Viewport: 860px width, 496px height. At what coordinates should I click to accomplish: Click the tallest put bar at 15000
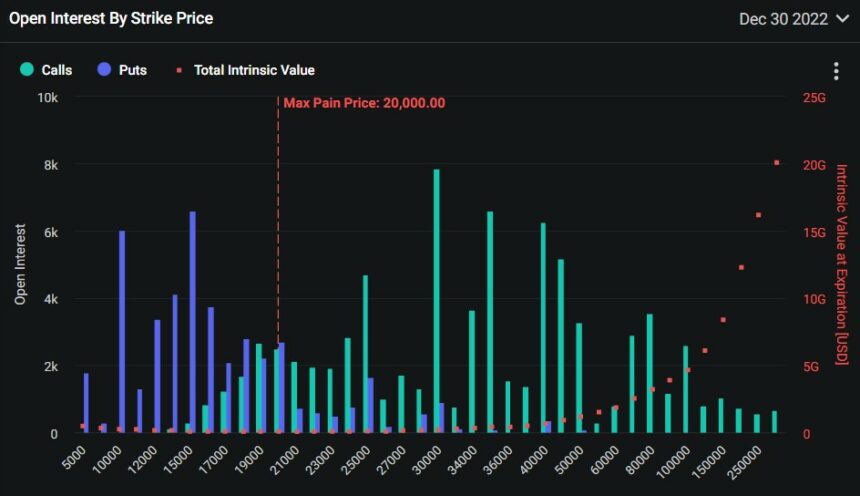click(192, 320)
